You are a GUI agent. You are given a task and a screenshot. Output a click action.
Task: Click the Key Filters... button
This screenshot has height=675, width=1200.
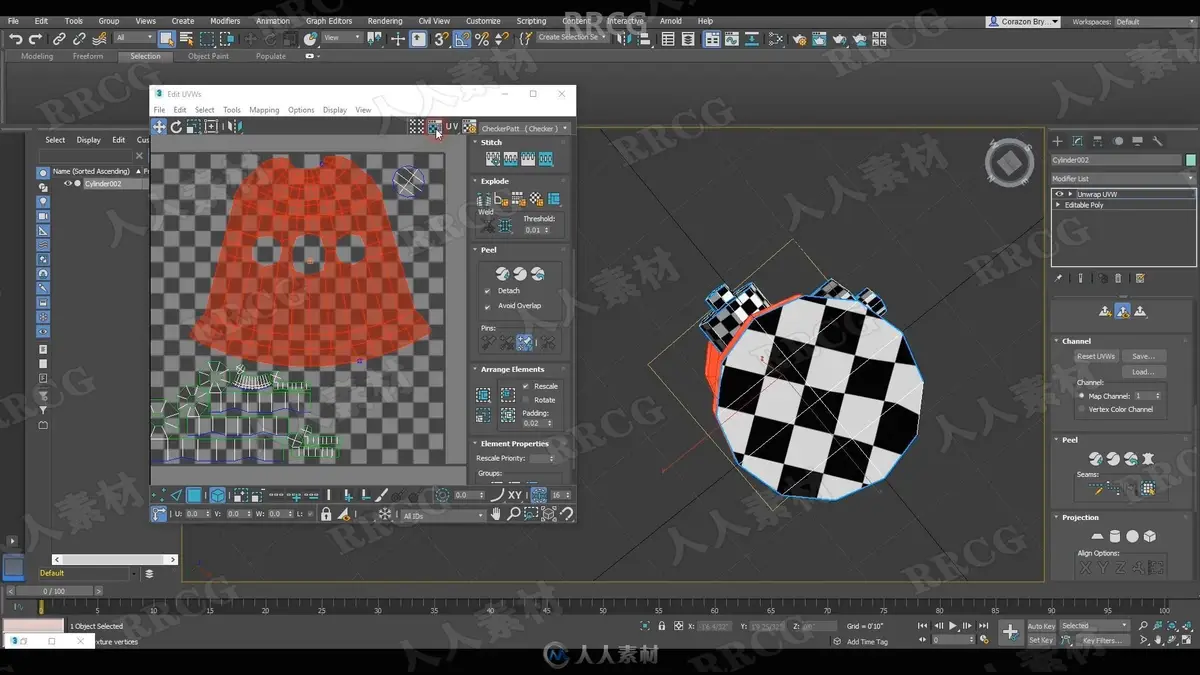coord(1102,640)
